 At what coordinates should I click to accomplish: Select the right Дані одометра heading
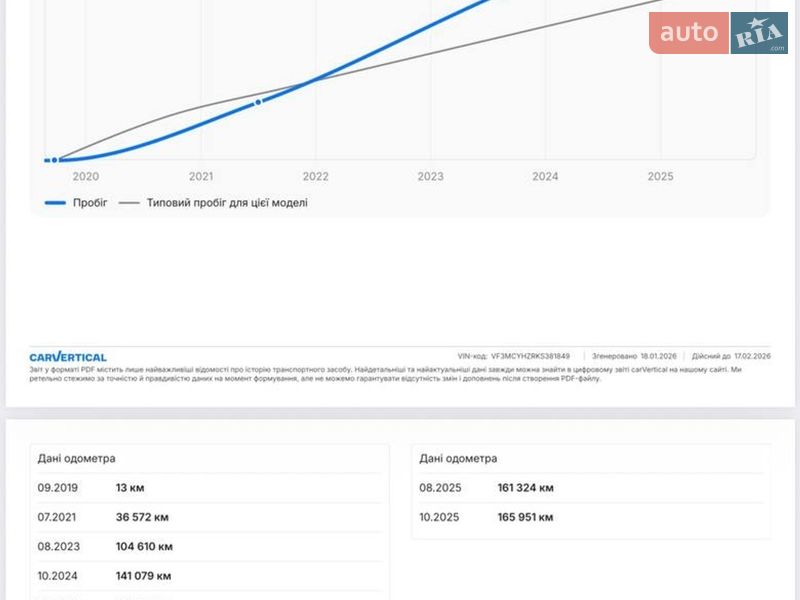click(458, 459)
